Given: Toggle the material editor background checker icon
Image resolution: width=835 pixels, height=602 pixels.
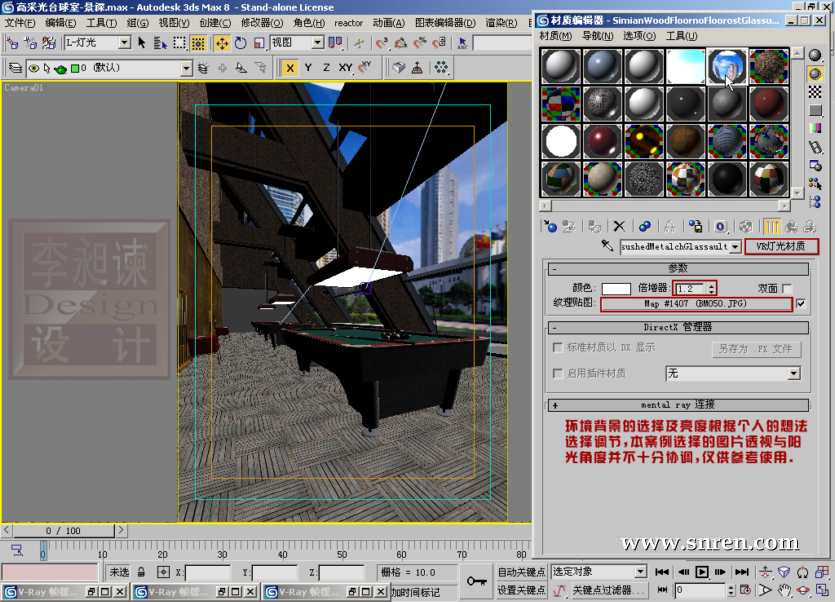Looking at the screenshot, I should click(x=815, y=92).
